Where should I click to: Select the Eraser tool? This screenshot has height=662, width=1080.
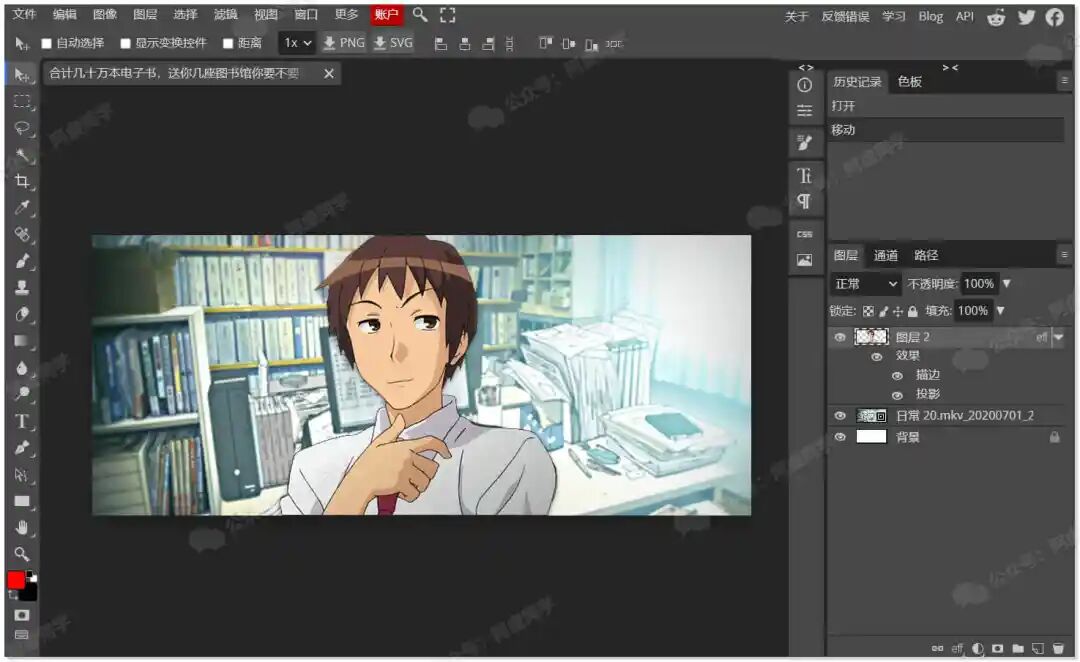(22, 315)
